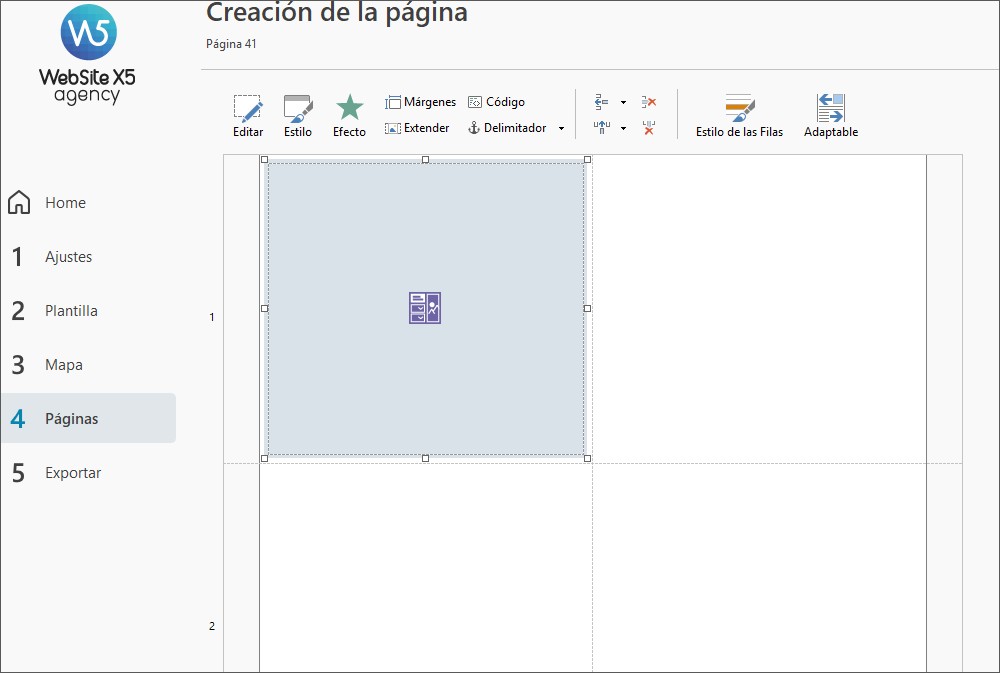The width and height of the screenshot is (1000, 673).
Task: Click the delete row icon
Action: click(x=649, y=102)
